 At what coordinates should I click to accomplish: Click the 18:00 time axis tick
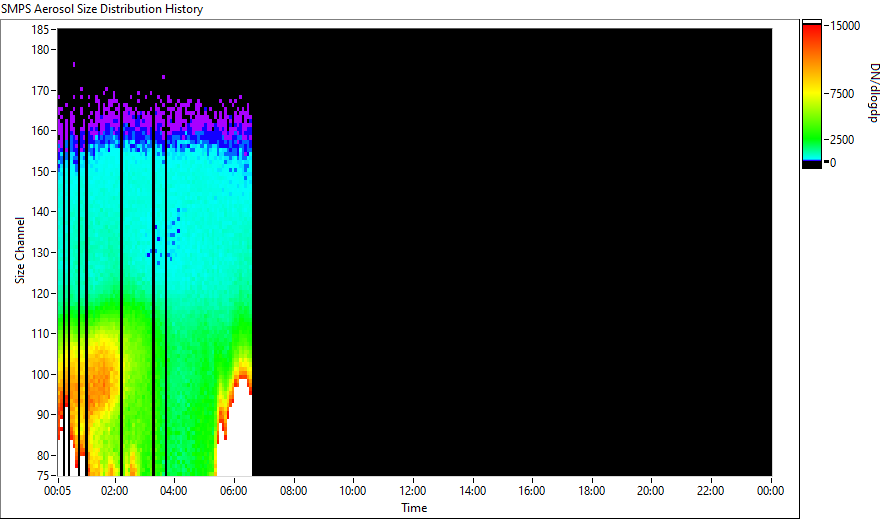(x=591, y=491)
